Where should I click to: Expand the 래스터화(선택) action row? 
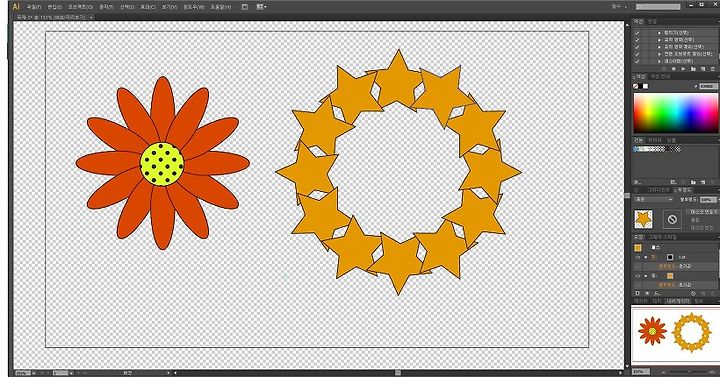pos(659,61)
